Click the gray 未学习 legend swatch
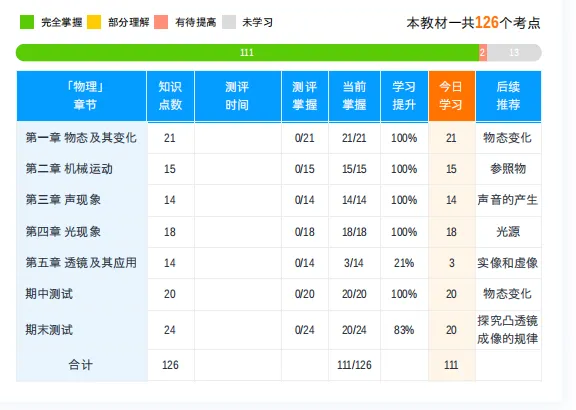Screen dimensions: 576x410 pos(228,22)
